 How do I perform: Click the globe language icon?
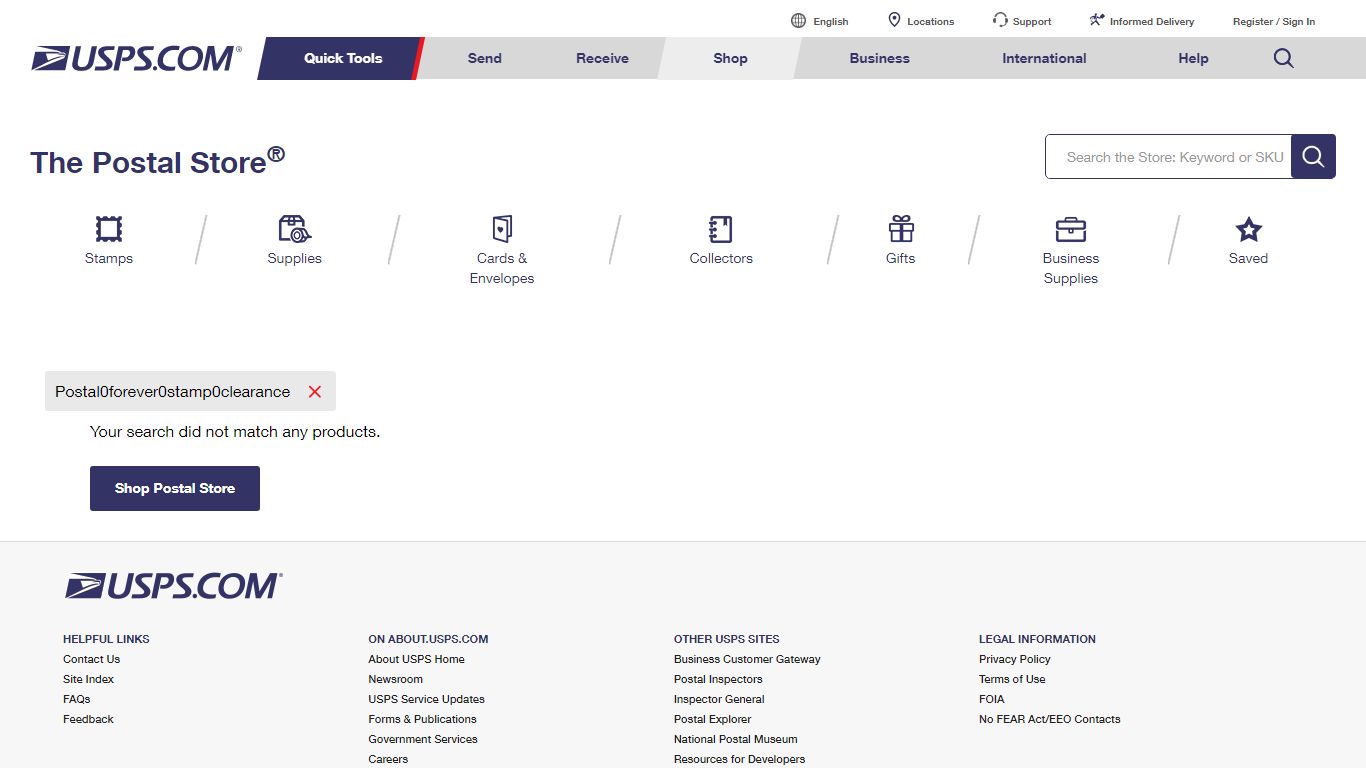pyautogui.click(x=798, y=21)
